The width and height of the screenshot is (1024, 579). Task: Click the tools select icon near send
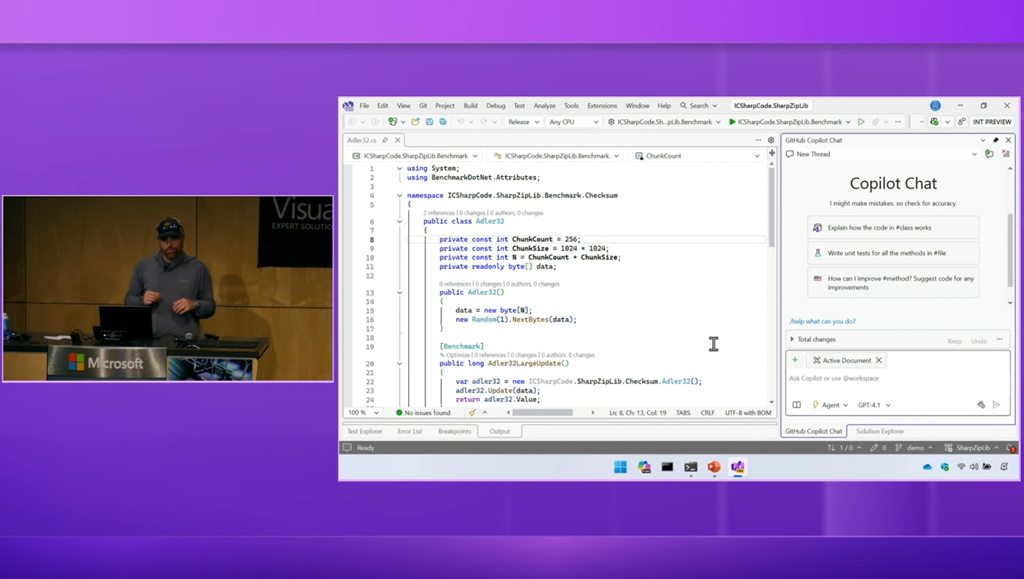(981, 405)
